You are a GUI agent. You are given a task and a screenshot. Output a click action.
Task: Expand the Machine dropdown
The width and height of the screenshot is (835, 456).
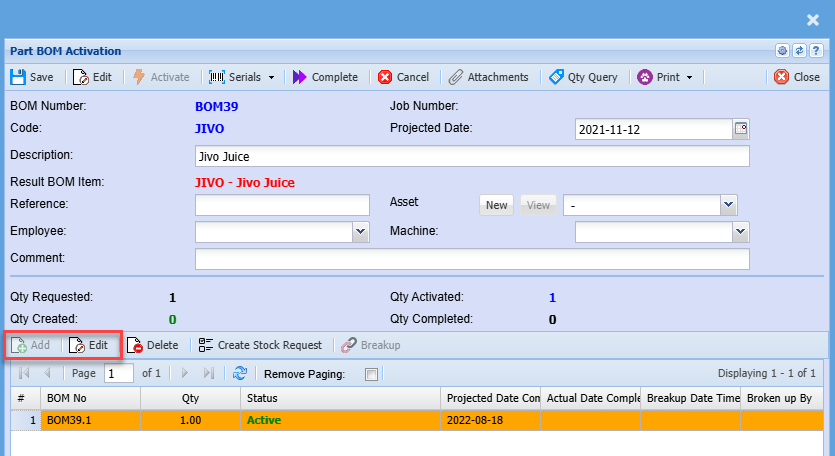click(741, 232)
